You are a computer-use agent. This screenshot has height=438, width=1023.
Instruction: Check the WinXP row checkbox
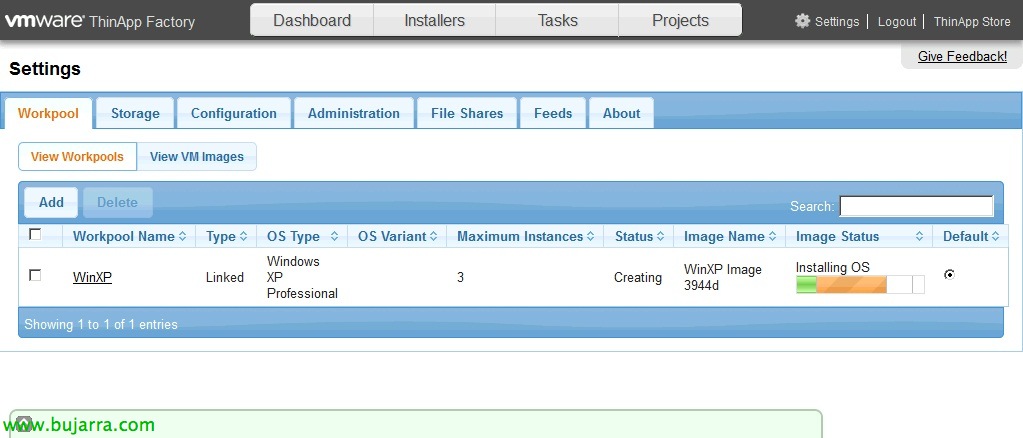click(x=35, y=275)
